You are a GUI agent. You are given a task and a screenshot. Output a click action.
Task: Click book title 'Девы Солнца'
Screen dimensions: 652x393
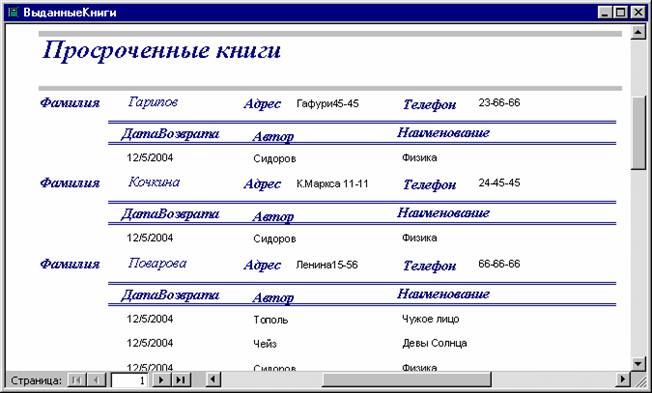coord(435,343)
